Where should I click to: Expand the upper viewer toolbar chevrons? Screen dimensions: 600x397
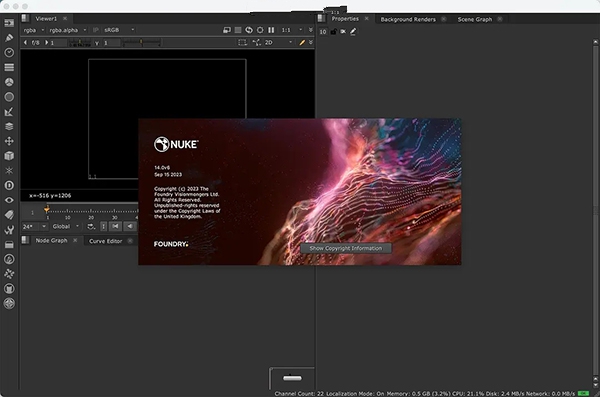click(x=311, y=30)
